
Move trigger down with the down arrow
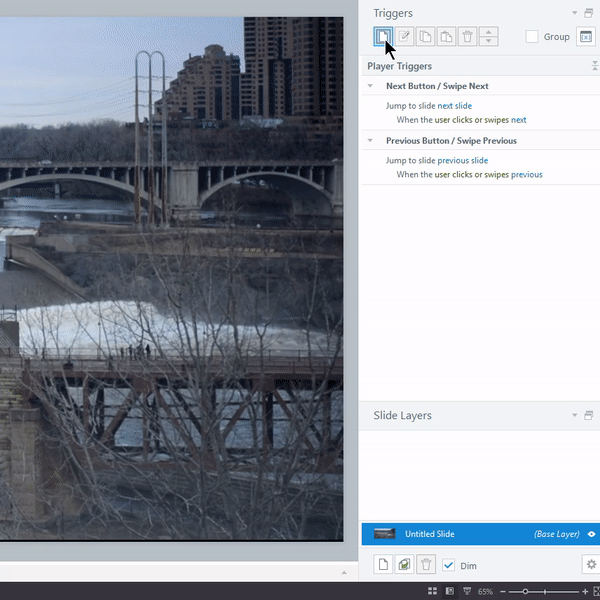click(x=489, y=41)
